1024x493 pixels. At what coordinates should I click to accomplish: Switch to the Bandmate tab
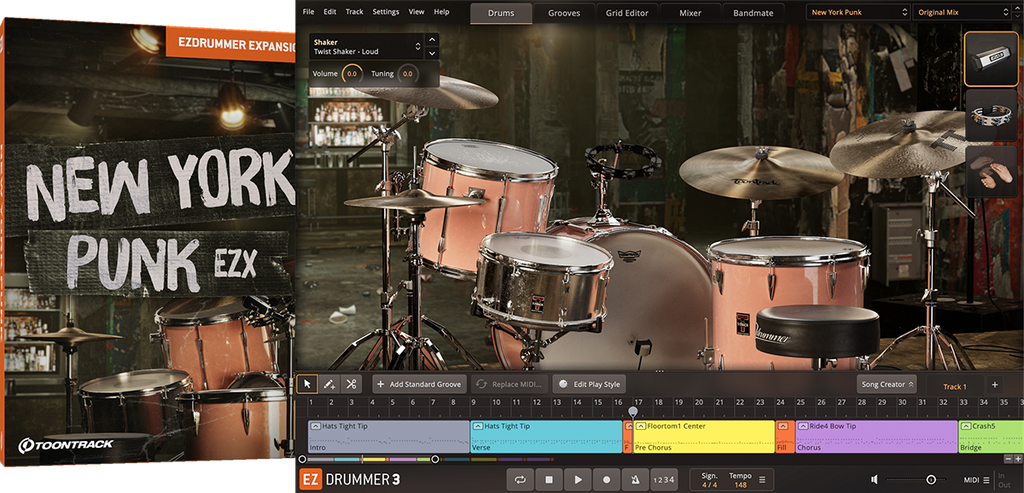(x=753, y=12)
